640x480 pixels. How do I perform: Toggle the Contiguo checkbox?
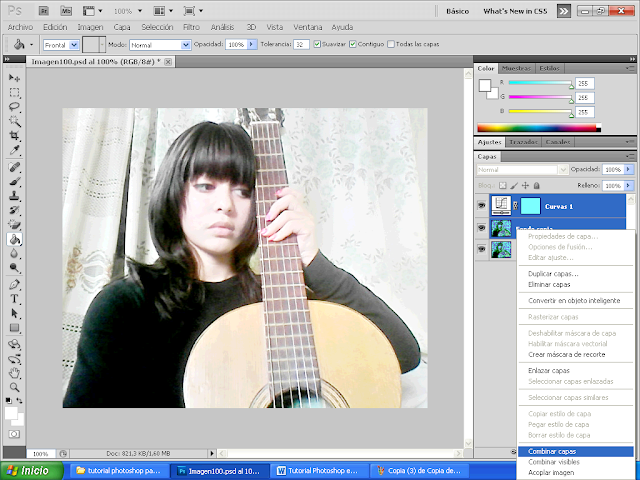(353, 44)
